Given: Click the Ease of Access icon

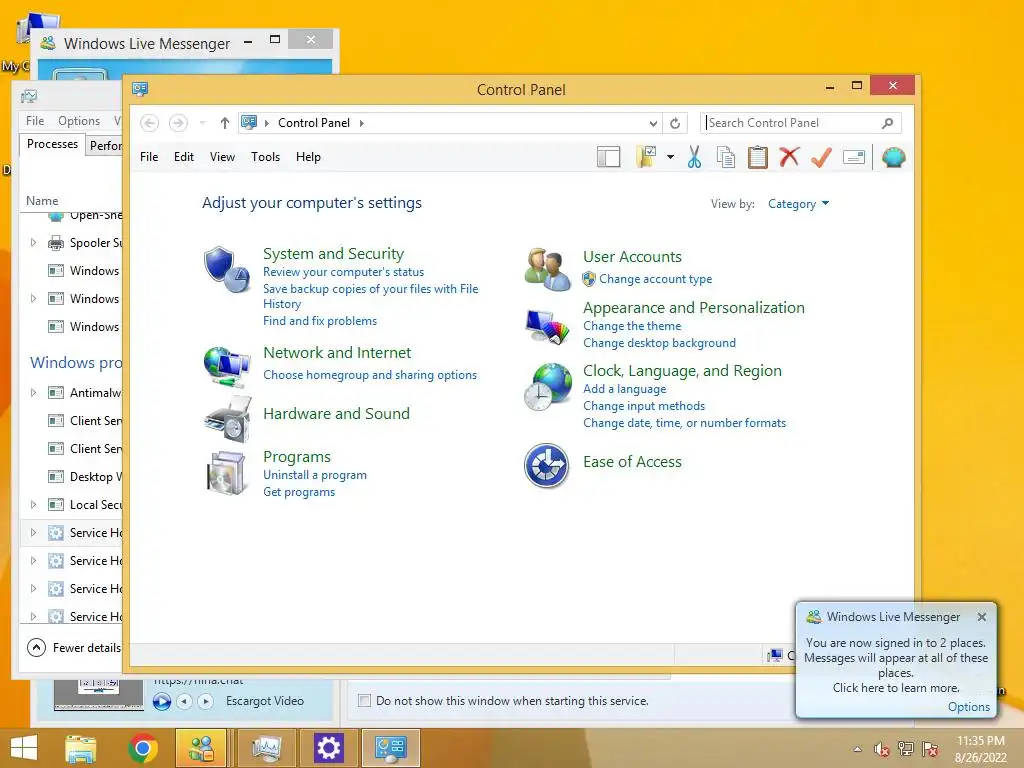Looking at the screenshot, I should [547, 466].
